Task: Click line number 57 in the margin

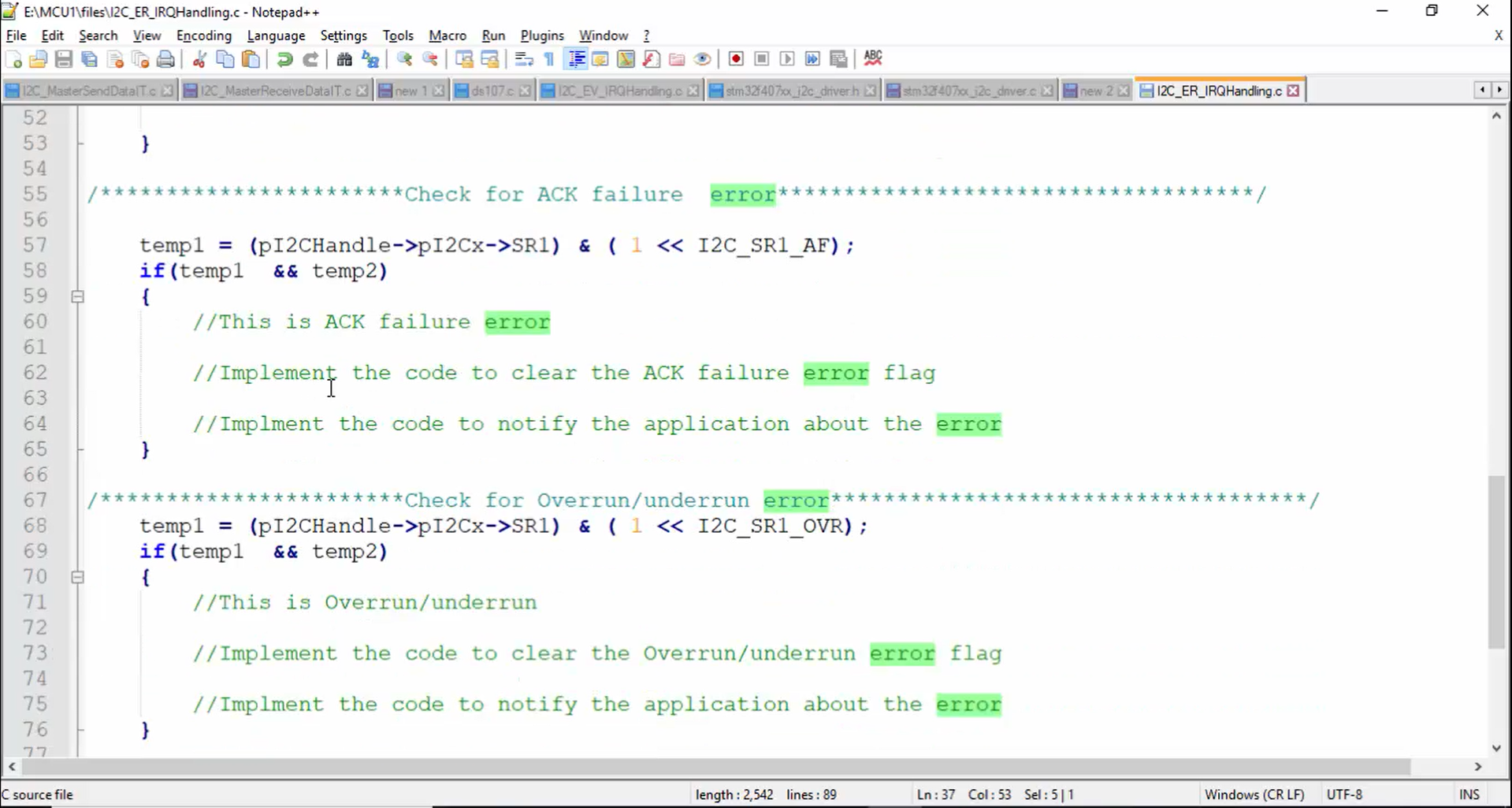Action: (x=35, y=245)
